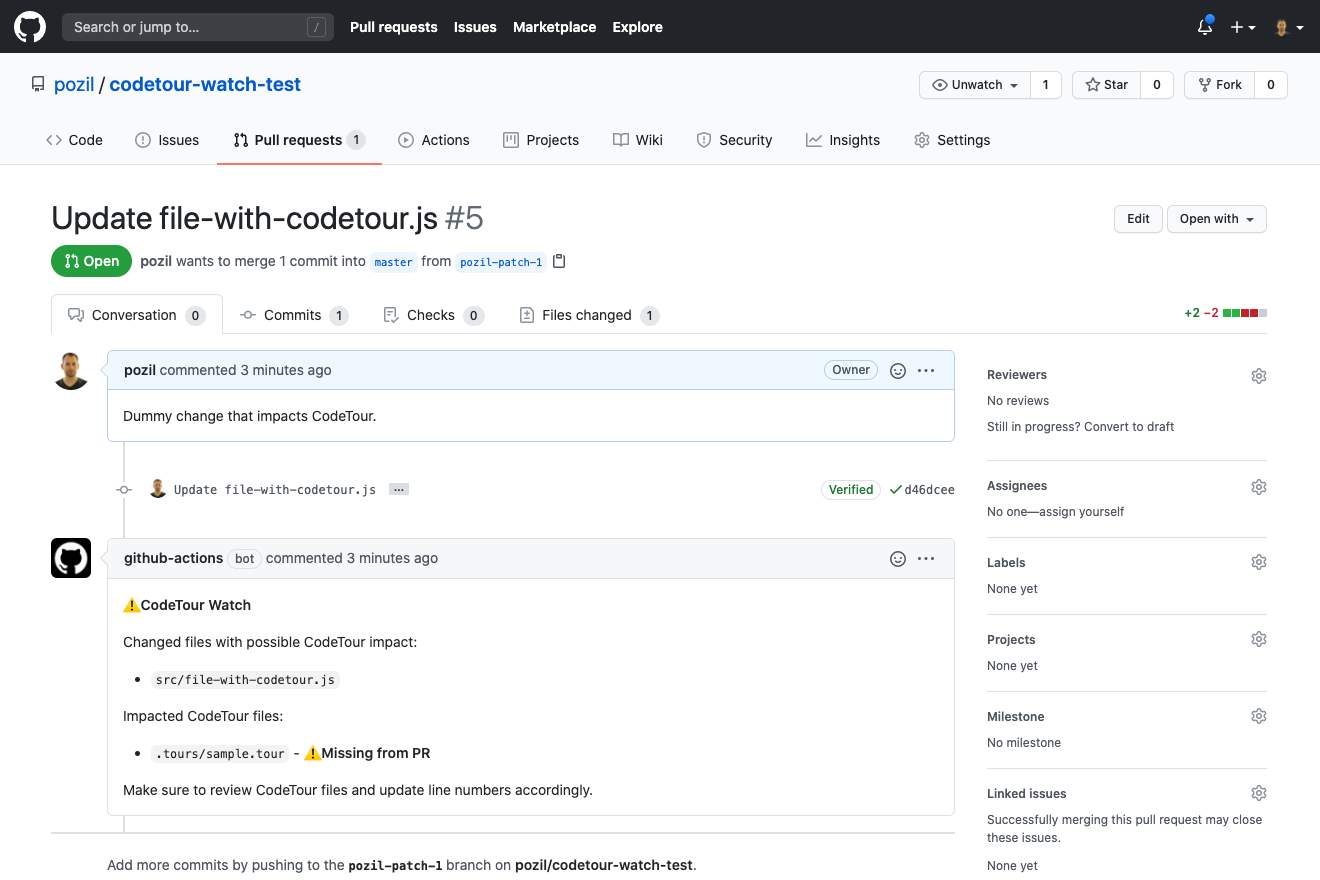This screenshot has height=880, width=1320.
Task: Open more options on github-actions comment
Action: (x=926, y=558)
